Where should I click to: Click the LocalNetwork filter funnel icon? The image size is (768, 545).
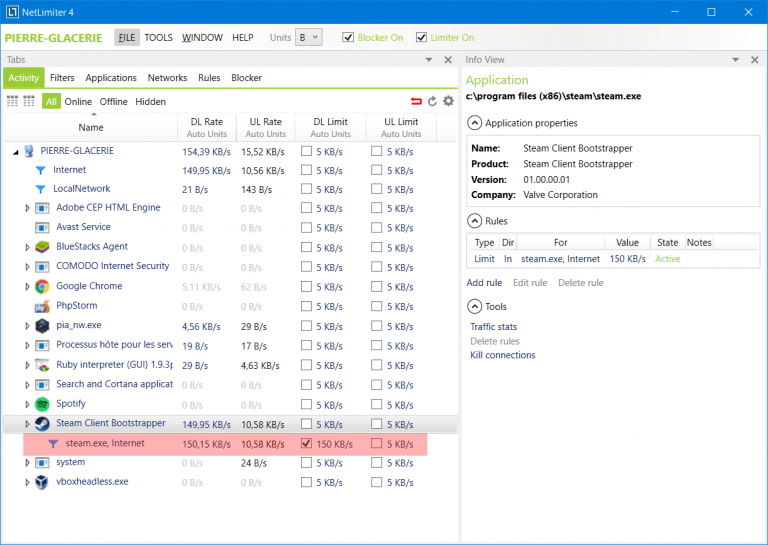click(x=41, y=189)
